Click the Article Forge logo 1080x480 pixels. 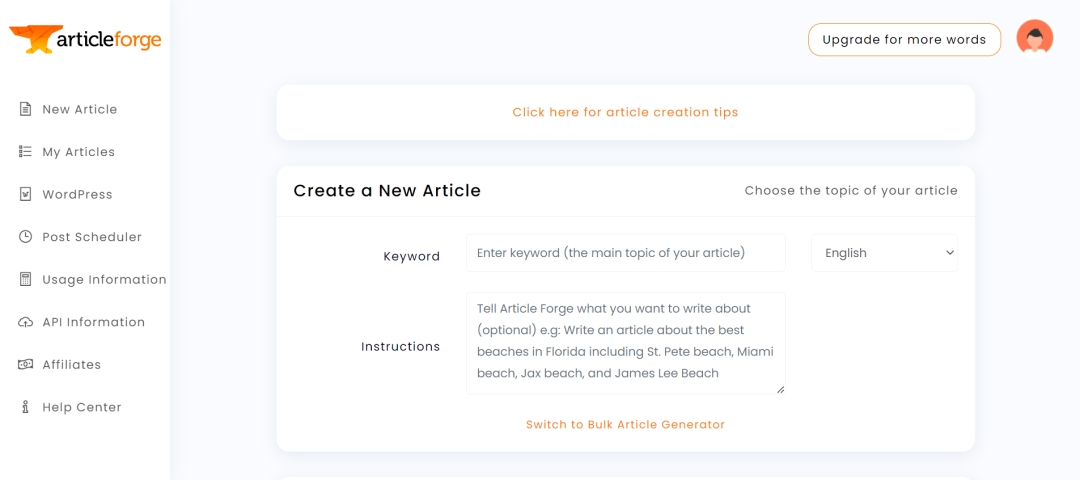click(x=86, y=39)
